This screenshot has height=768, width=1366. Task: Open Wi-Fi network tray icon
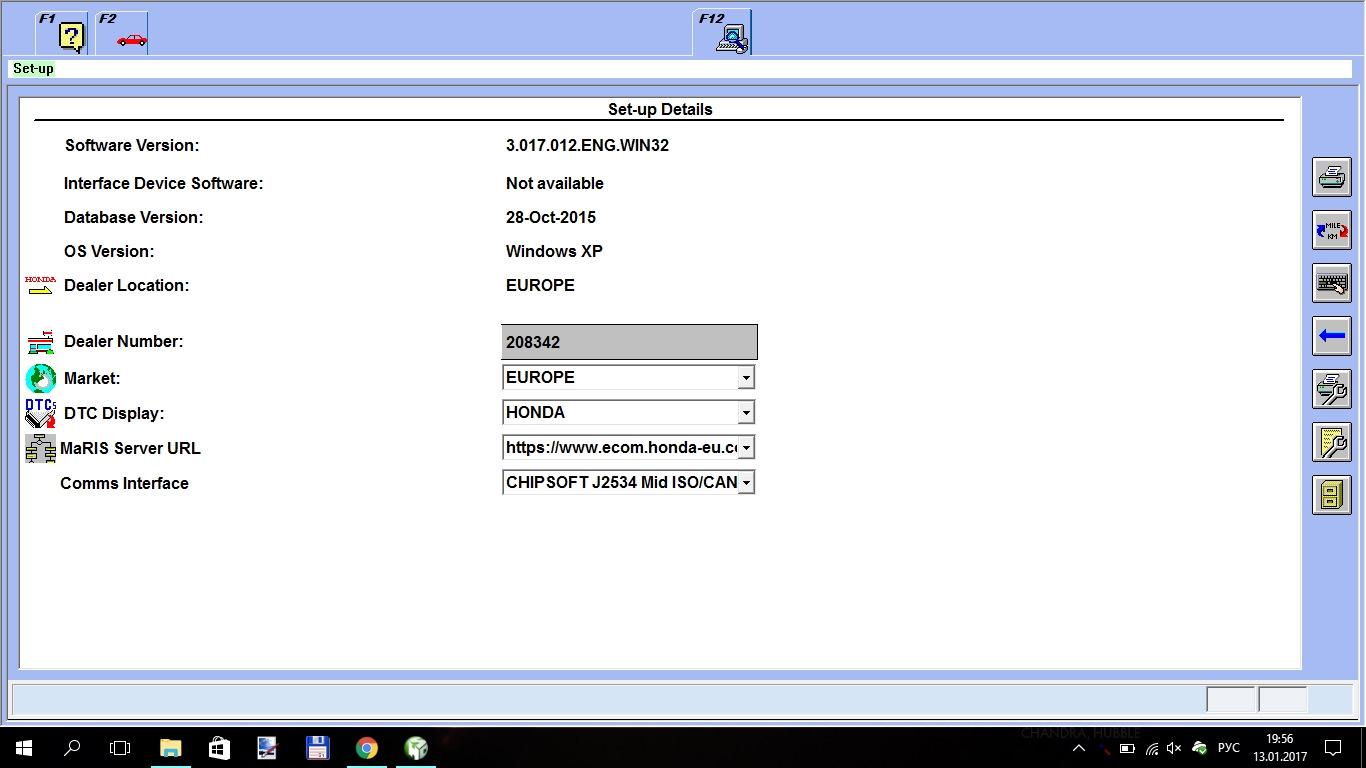(1151, 748)
